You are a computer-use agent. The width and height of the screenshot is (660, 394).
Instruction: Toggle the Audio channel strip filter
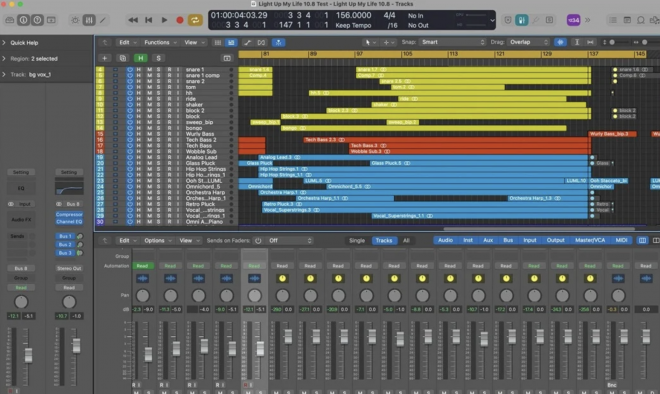point(445,240)
